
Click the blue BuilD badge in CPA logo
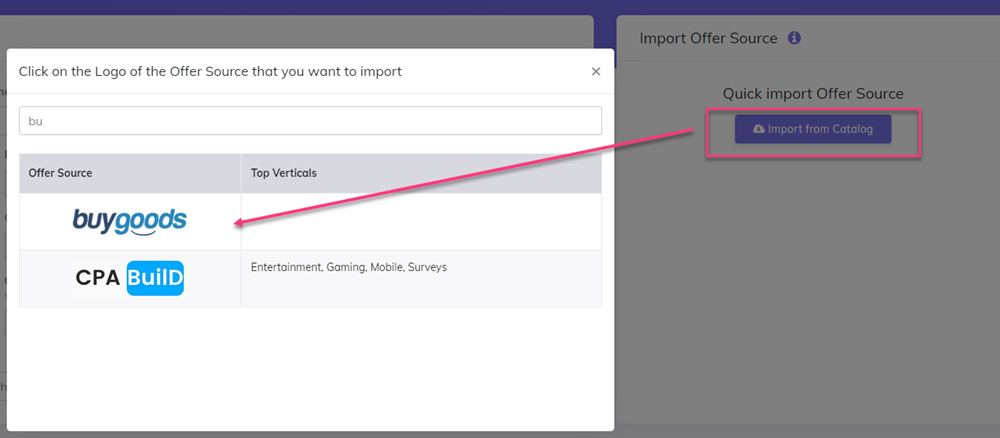pyautogui.click(x=155, y=278)
